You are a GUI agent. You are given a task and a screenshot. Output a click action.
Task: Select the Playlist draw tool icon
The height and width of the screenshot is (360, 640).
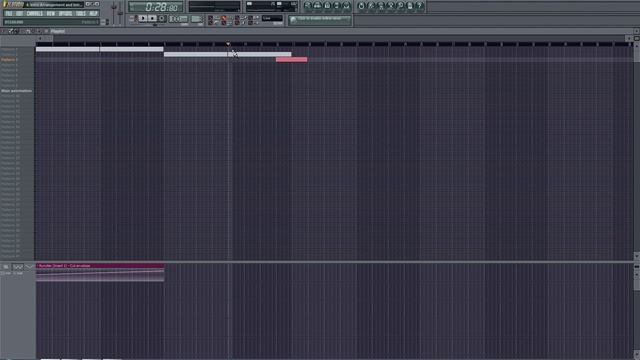(x=11, y=31)
